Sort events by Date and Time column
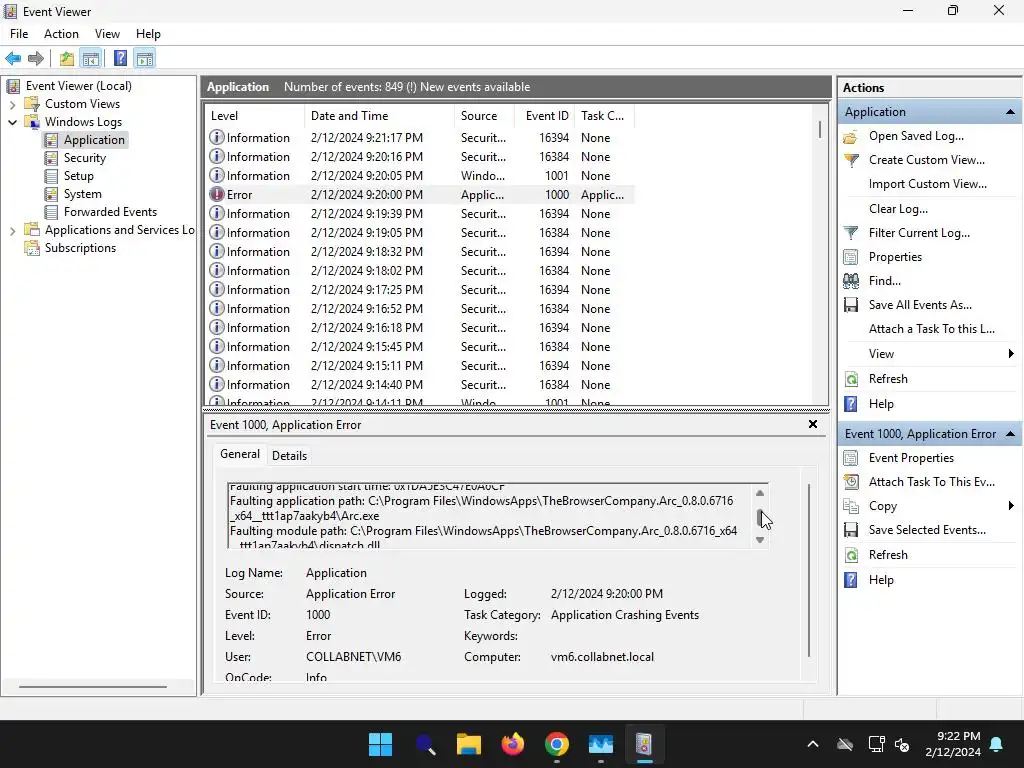Screen dimensions: 1024x768 pos(379,116)
